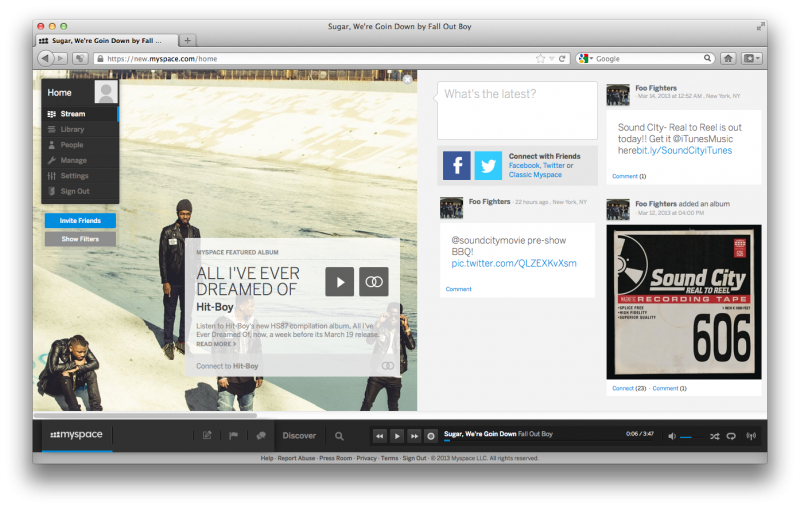
Task: Bookmark the page with the star icon
Action: [x=540, y=59]
